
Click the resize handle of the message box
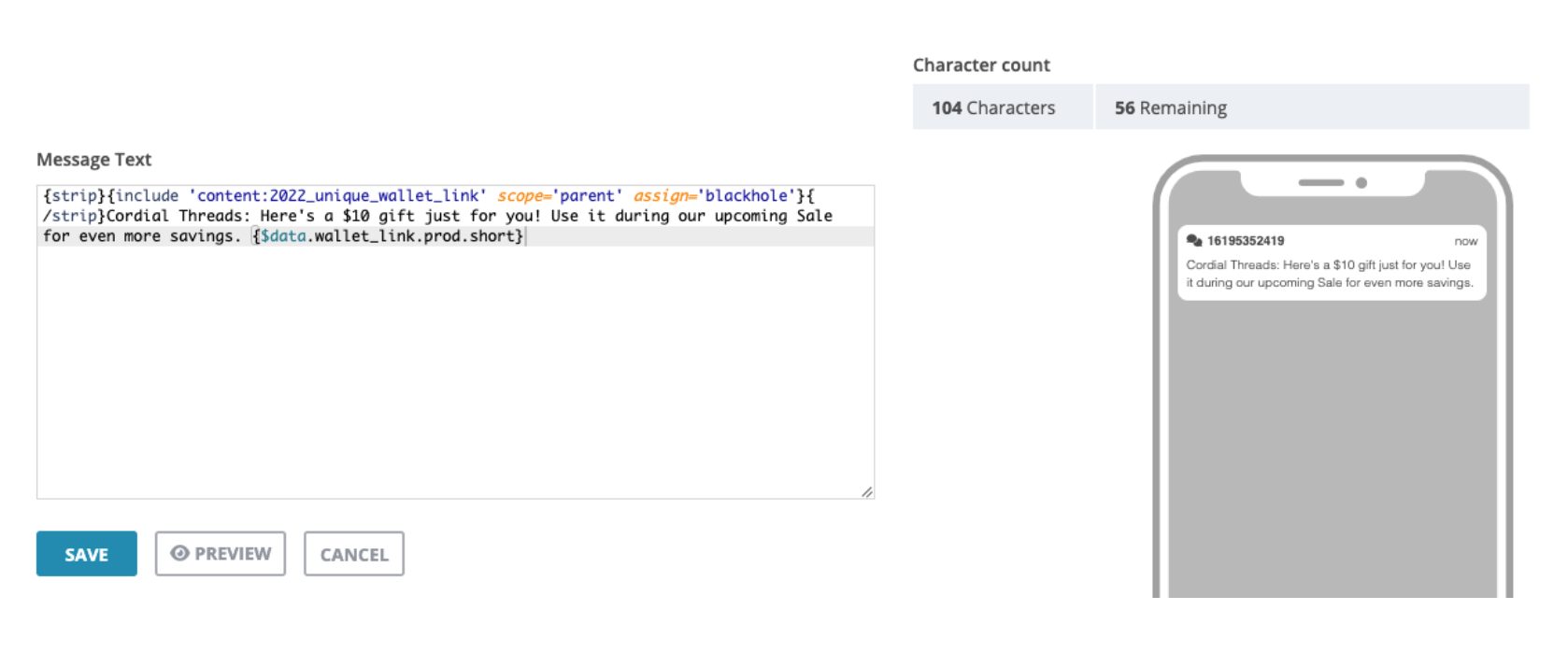coord(867,491)
